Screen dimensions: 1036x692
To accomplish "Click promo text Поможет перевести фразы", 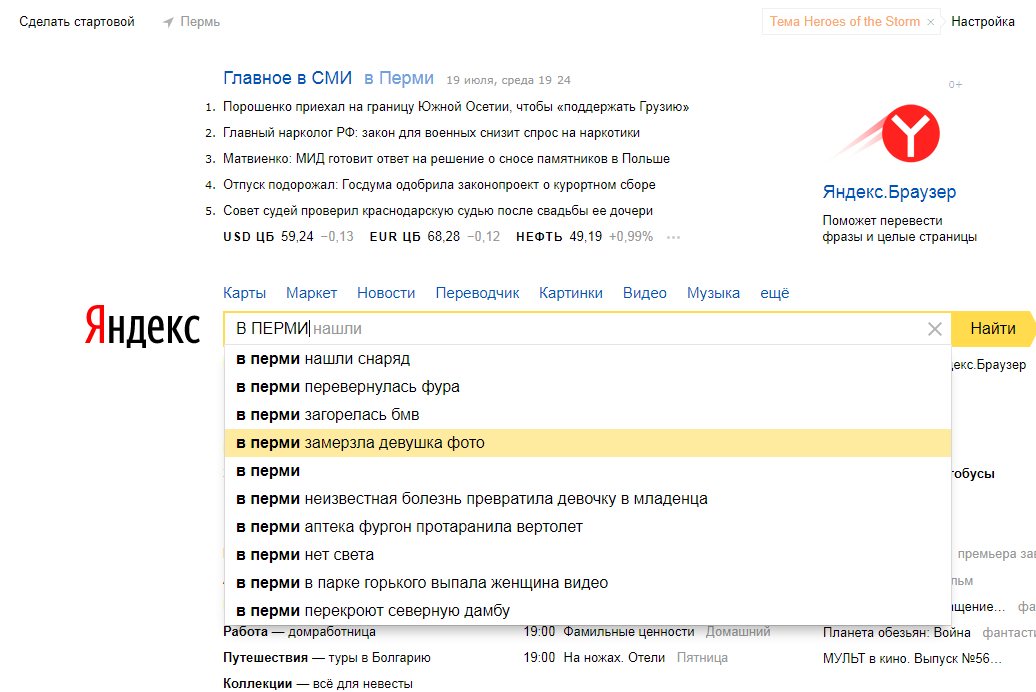I will point(899,229).
